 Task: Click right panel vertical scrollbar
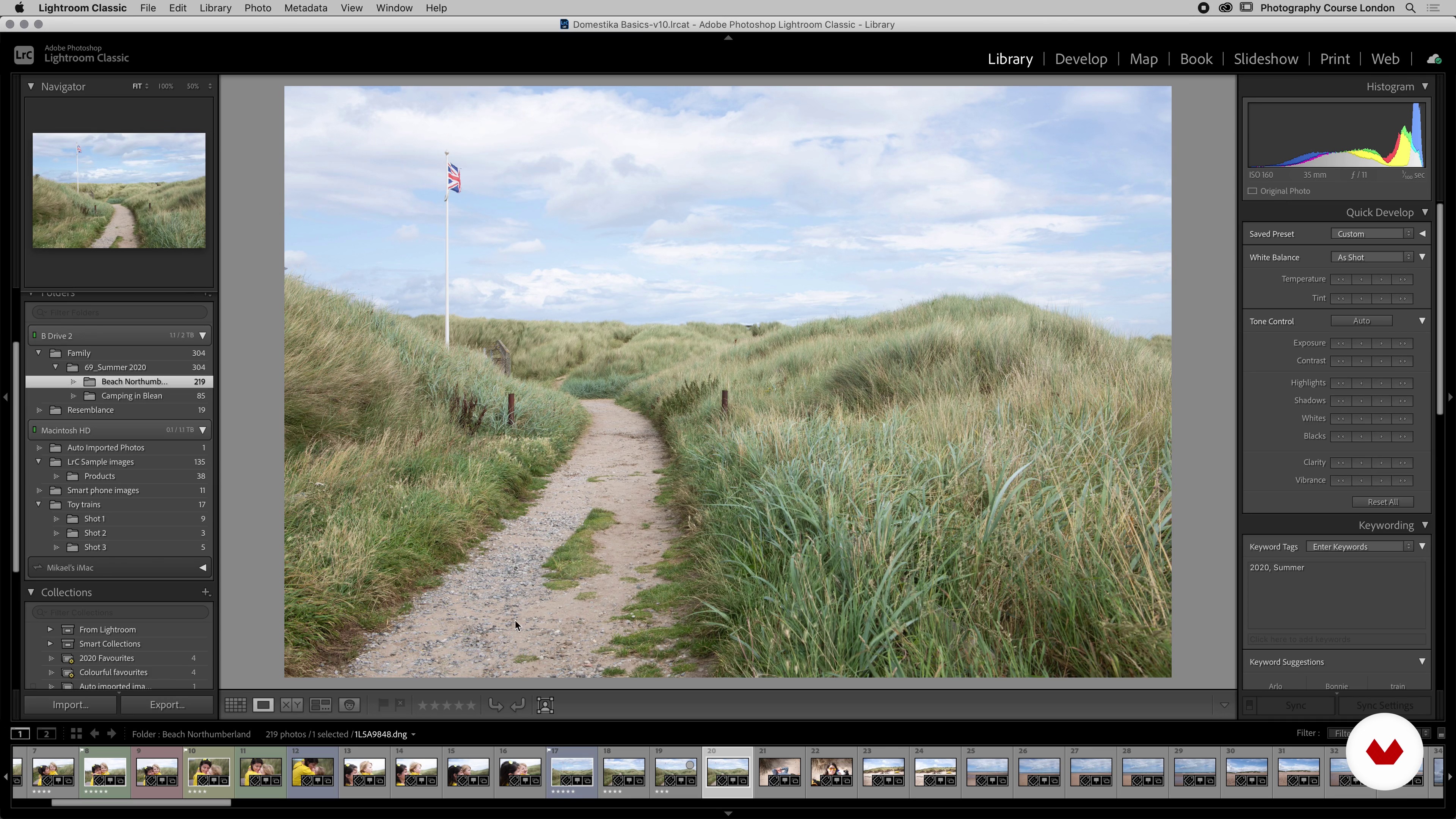click(x=1440, y=309)
